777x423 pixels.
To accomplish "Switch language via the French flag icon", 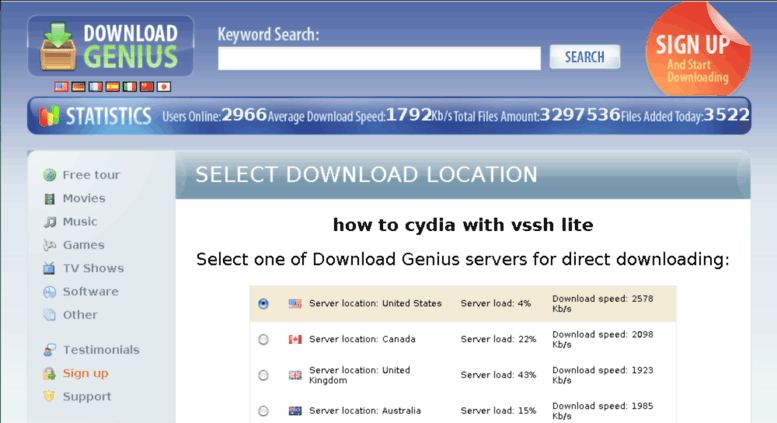I will (95, 87).
